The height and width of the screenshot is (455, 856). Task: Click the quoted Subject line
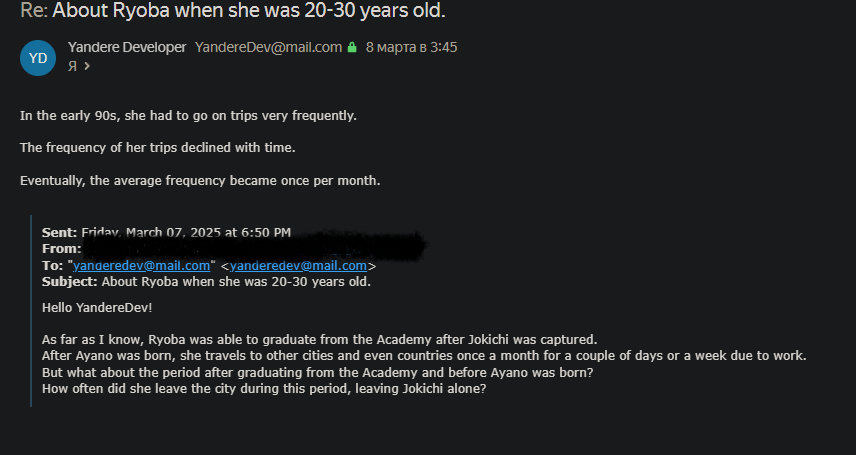[x=206, y=281]
